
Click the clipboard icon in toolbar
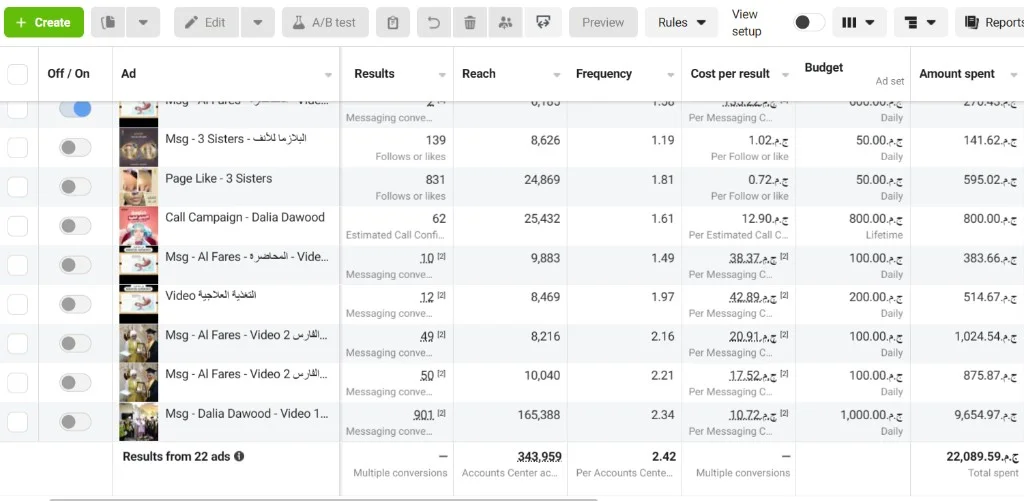point(392,22)
